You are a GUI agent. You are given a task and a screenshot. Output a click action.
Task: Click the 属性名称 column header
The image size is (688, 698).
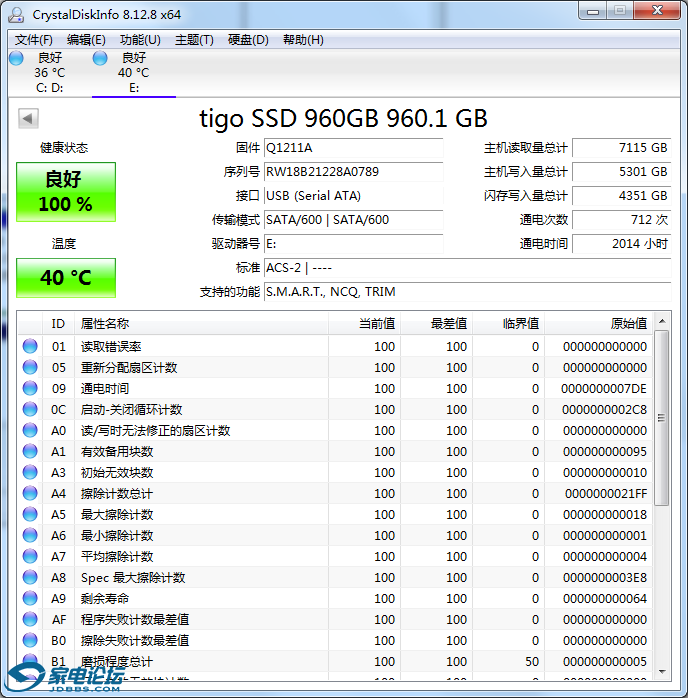click(x=201, y=324)
